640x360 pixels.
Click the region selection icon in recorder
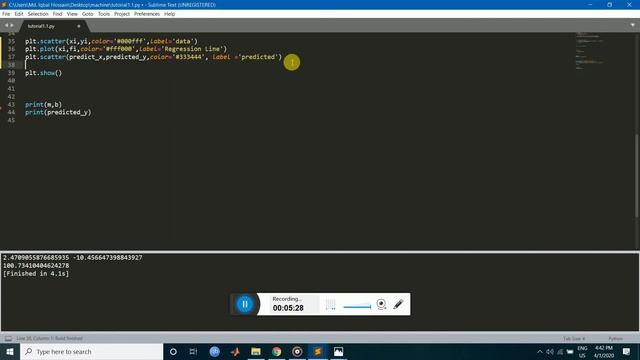tap(331, 304)
